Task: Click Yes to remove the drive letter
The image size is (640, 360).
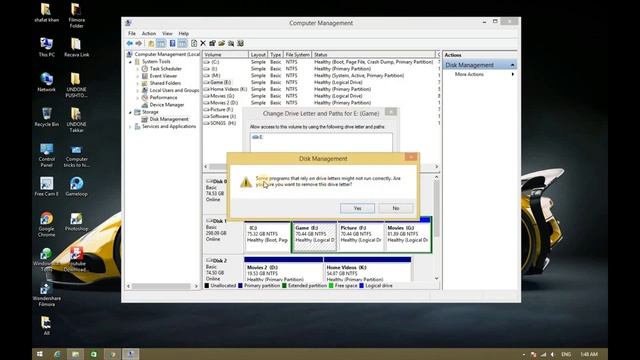Action: click(x=357, y=208)
